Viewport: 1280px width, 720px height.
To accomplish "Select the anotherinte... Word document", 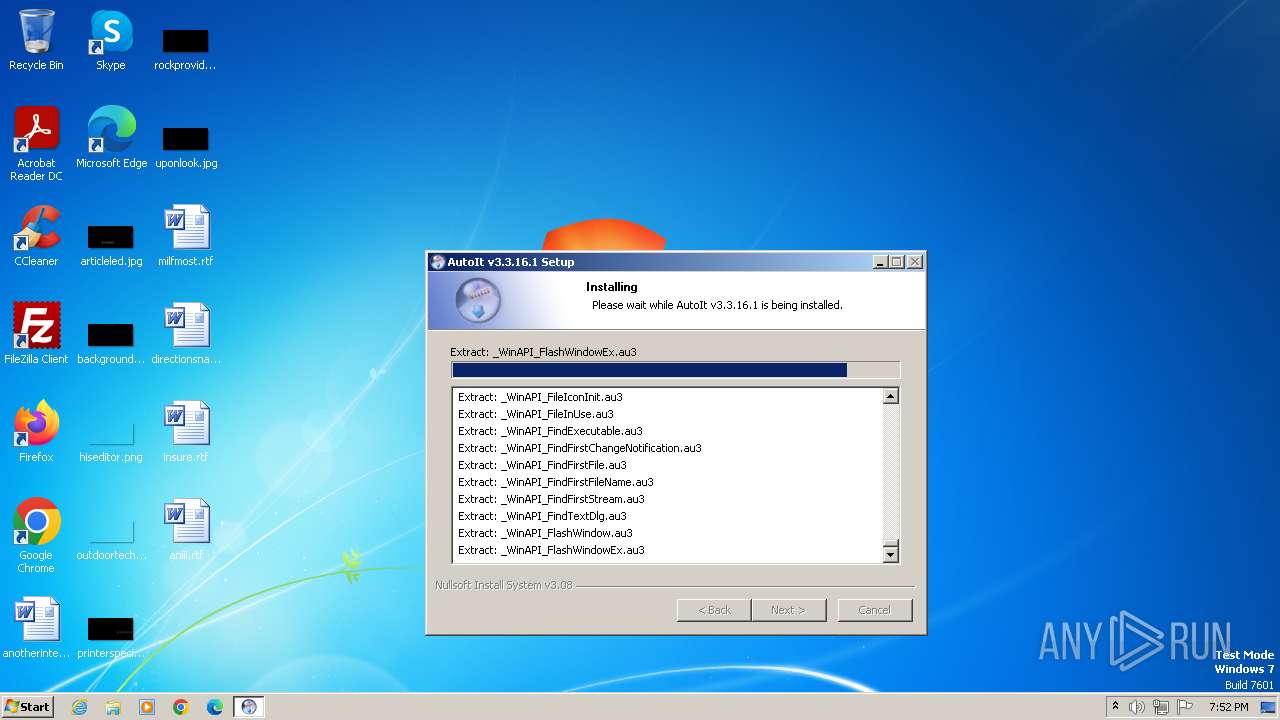I will pyautogui.click(x=36, y=627).
